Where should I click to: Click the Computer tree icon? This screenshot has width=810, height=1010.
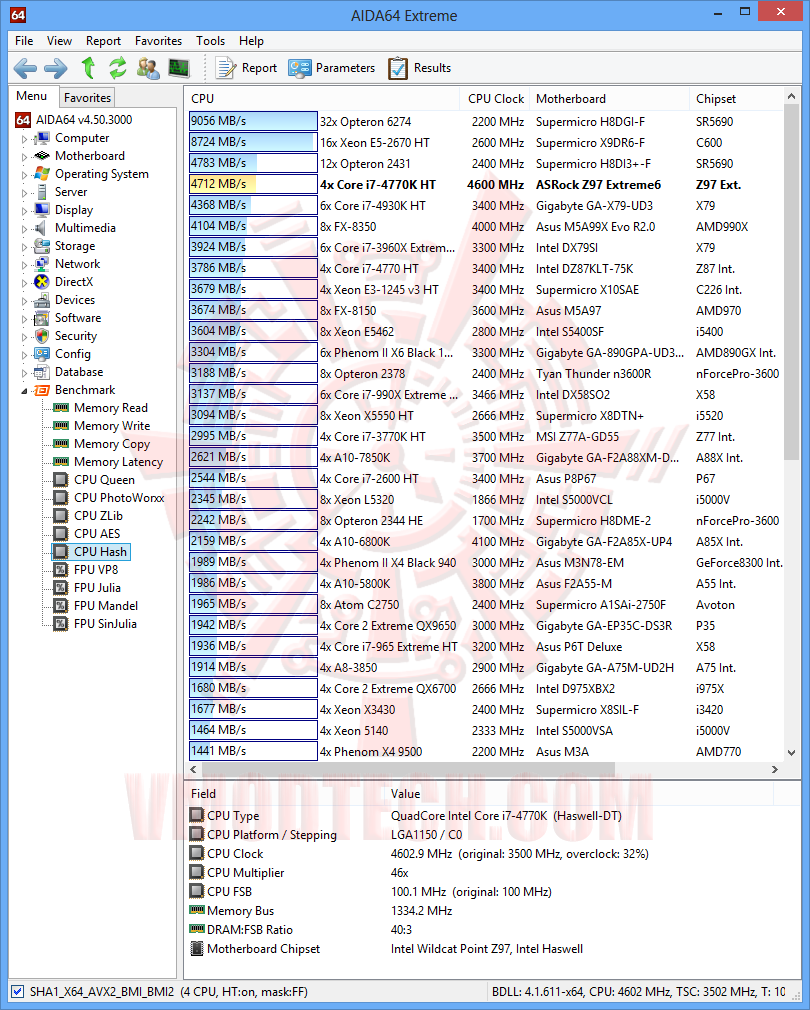click(x=42, y=138)
